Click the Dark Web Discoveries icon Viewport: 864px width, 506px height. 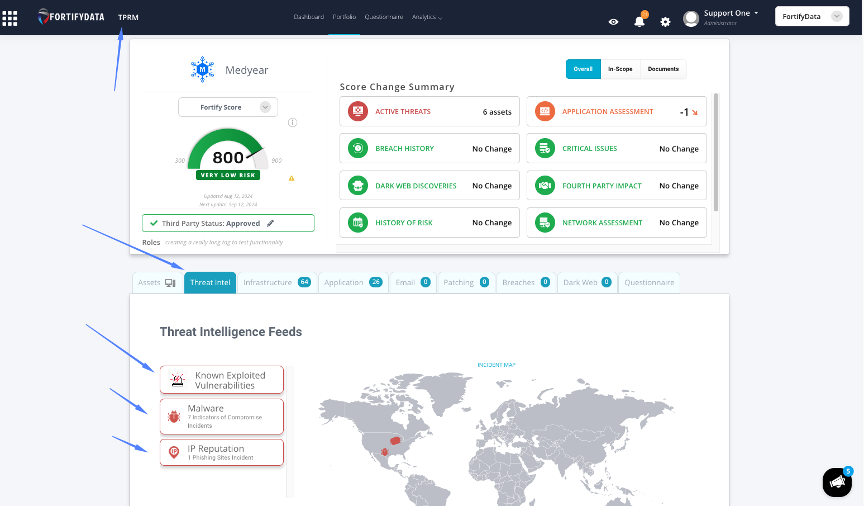coord(358,186)
